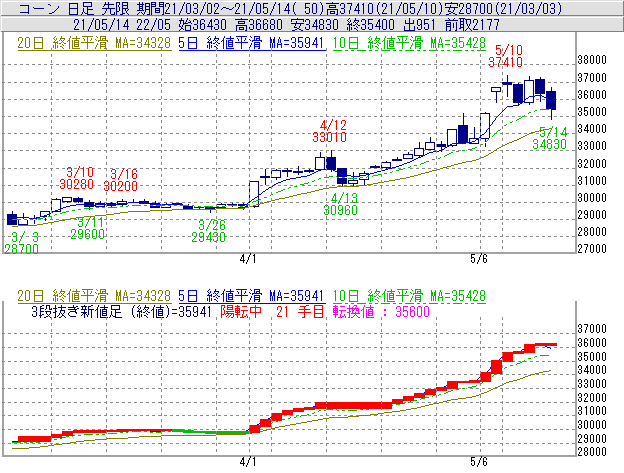Click the 3/16 30200 peak annotation
Viewport: 624px width, 473px height.
point(121,180)
